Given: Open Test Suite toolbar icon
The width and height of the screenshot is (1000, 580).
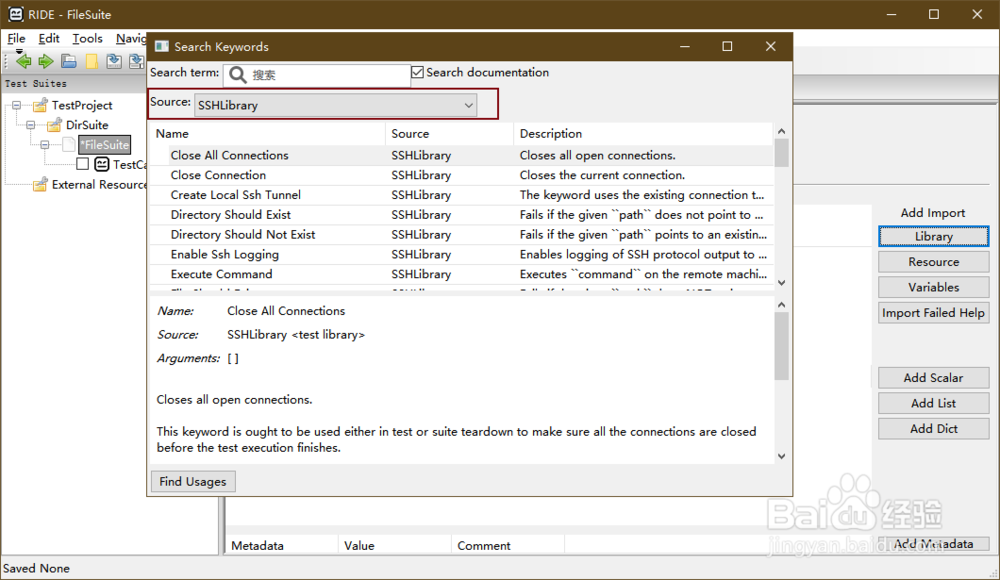Looking at the screenshot, I should coord(69,61).
